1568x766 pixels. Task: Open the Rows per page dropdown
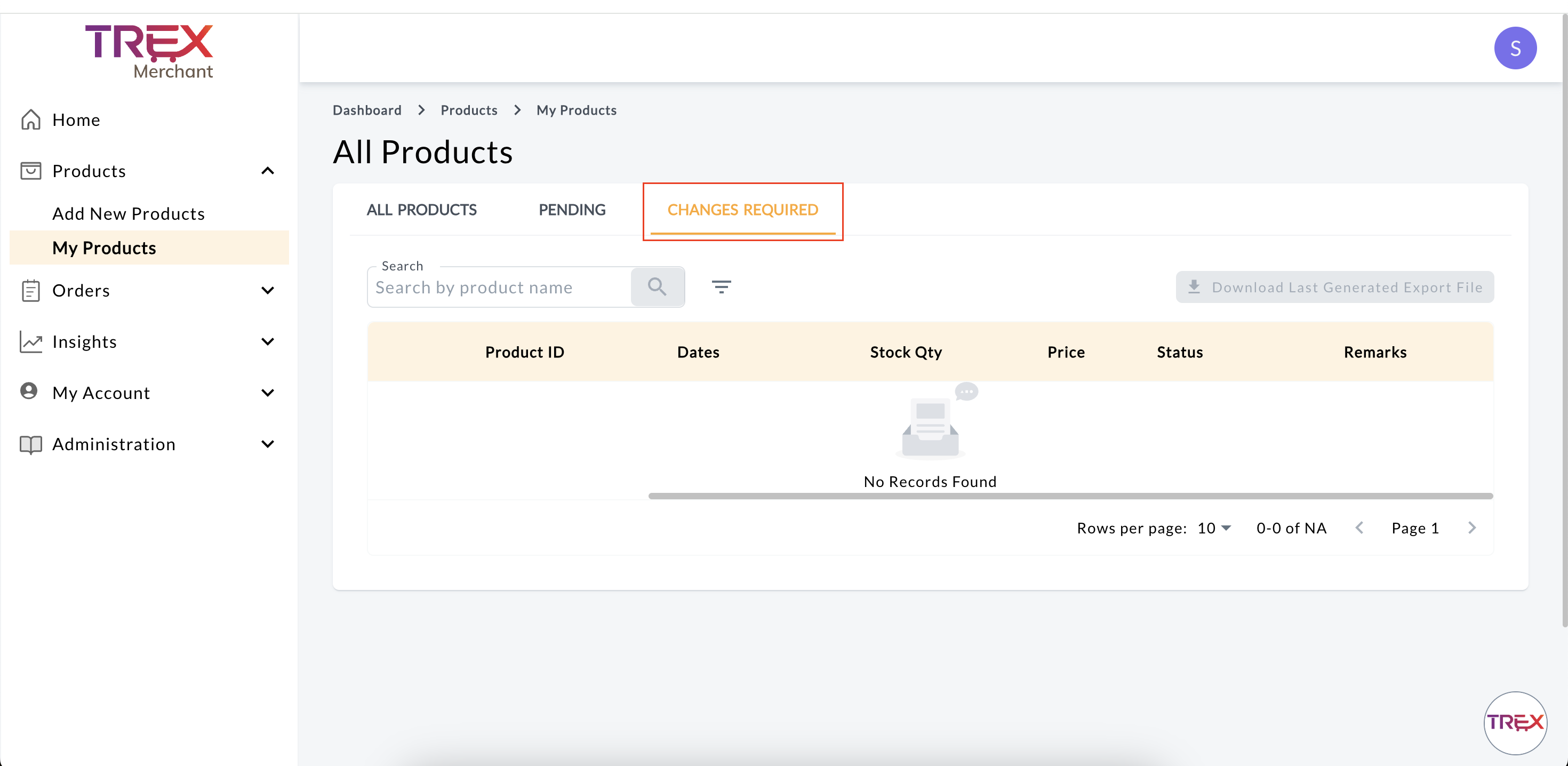coord(1214,528)
